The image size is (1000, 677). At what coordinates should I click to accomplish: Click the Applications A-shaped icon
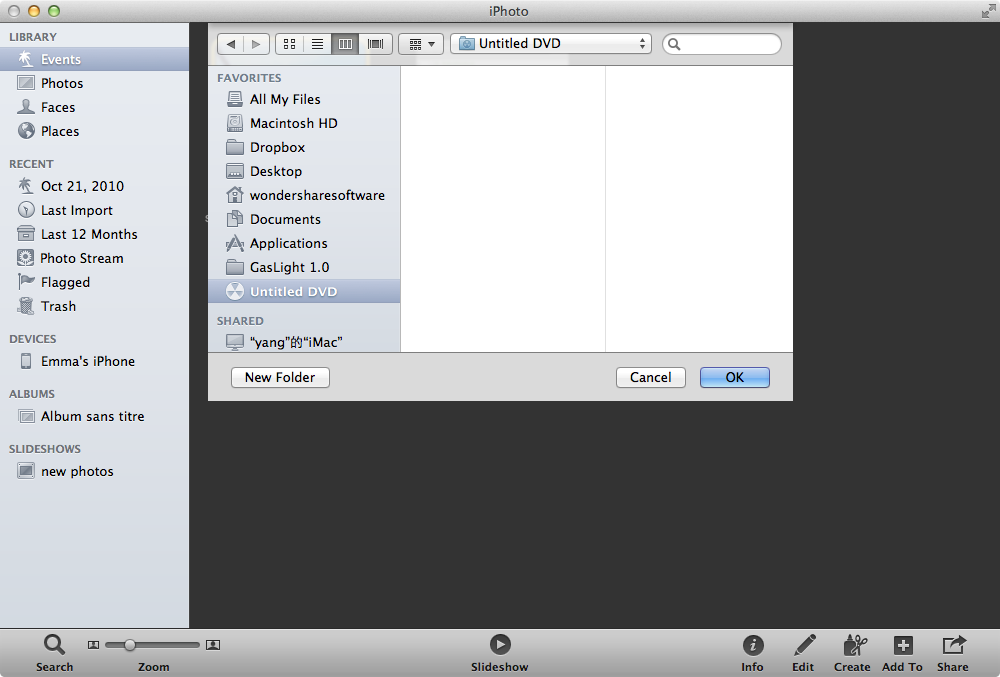tap(235, 243)
